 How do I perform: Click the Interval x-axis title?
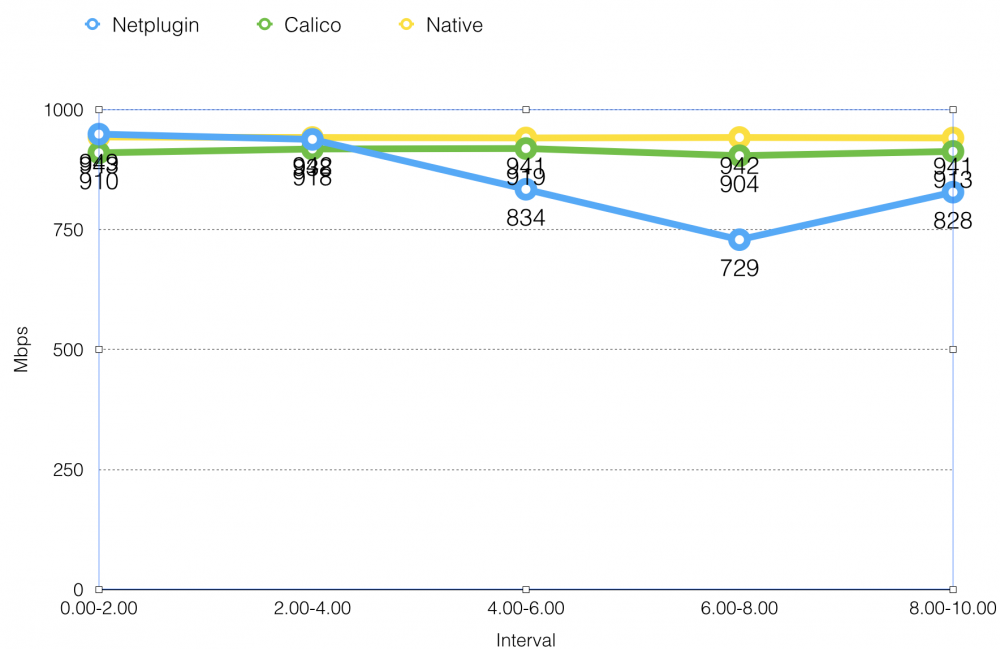(525, 639)
